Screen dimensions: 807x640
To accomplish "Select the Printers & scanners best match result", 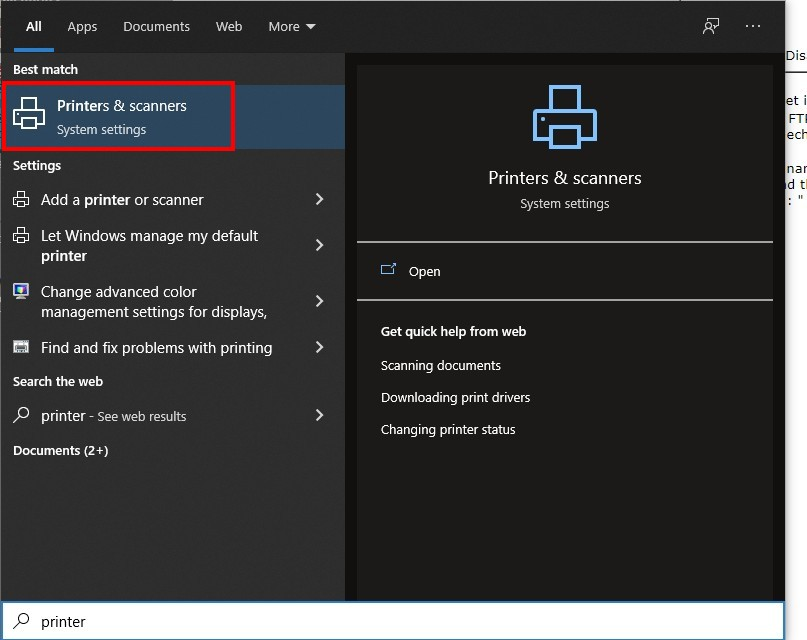I will pyautogui.click(x=173, y=117).
